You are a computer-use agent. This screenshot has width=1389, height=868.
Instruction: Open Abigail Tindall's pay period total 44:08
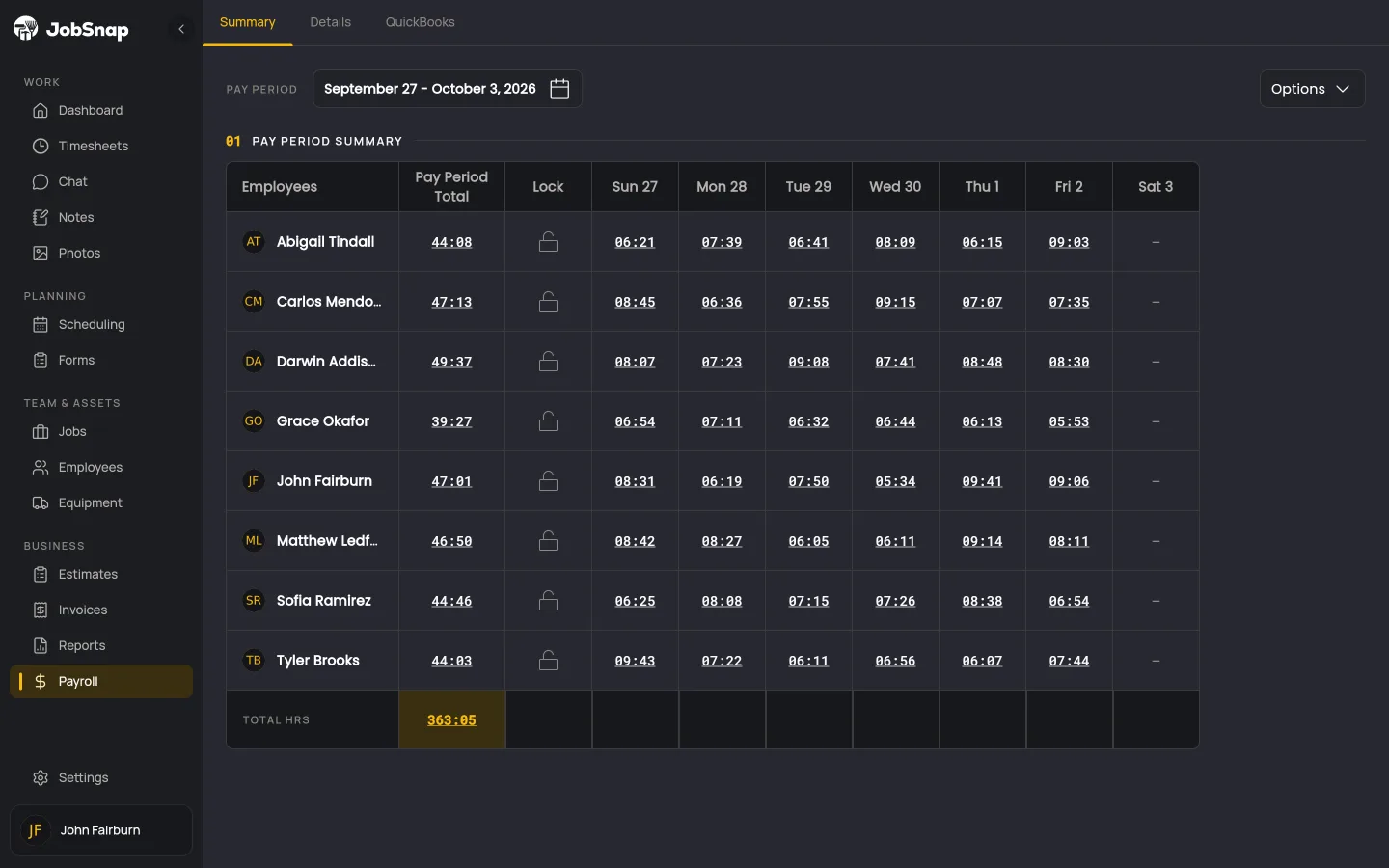pyautogui.click(x=451, y=242)
